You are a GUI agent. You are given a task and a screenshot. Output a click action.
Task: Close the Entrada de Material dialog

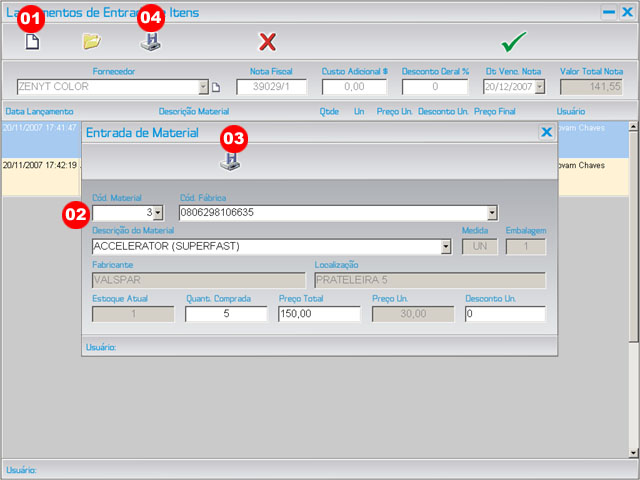pos(546,132)
